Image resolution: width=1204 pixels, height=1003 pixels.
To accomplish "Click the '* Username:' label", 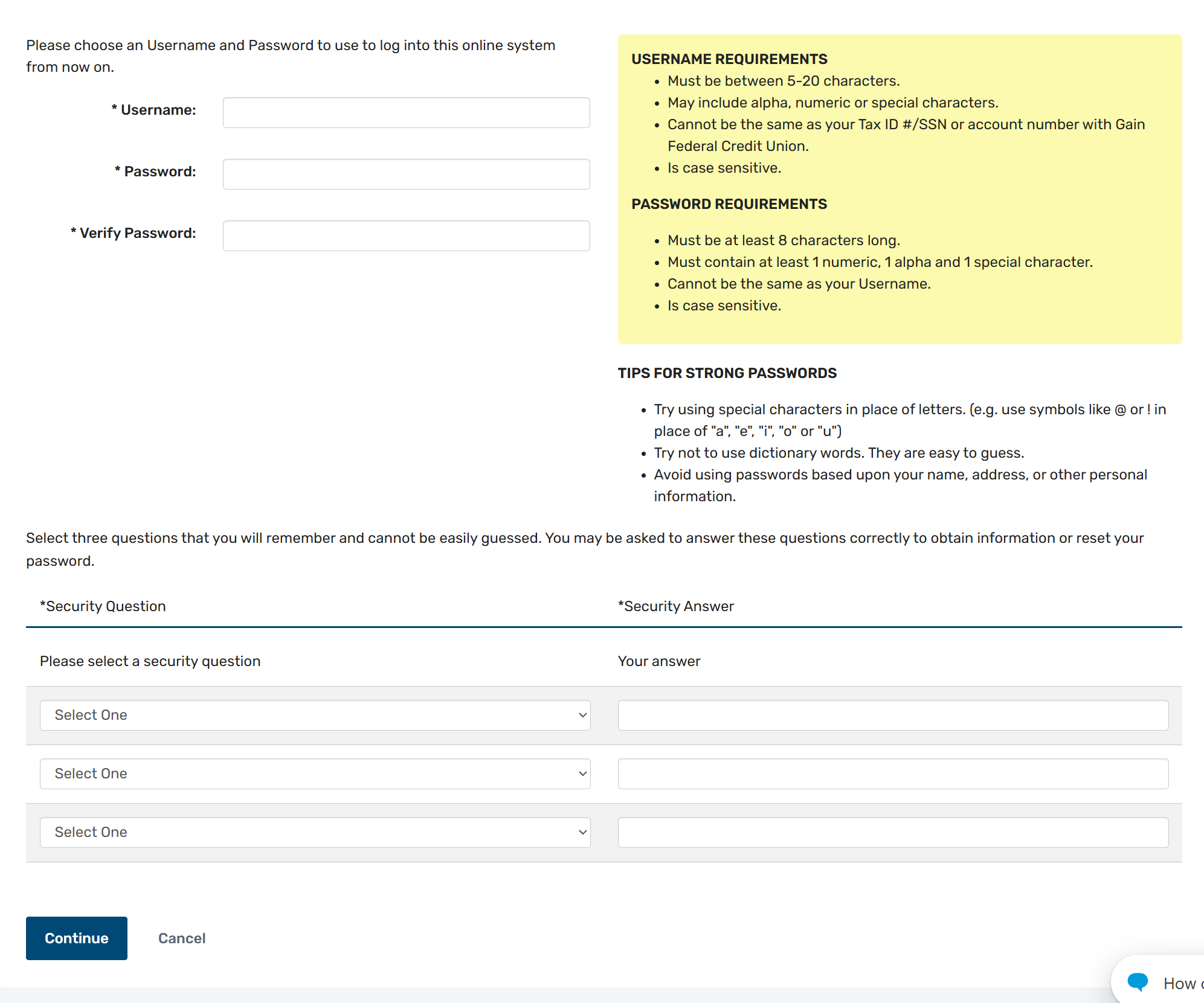I will [153, 109].
